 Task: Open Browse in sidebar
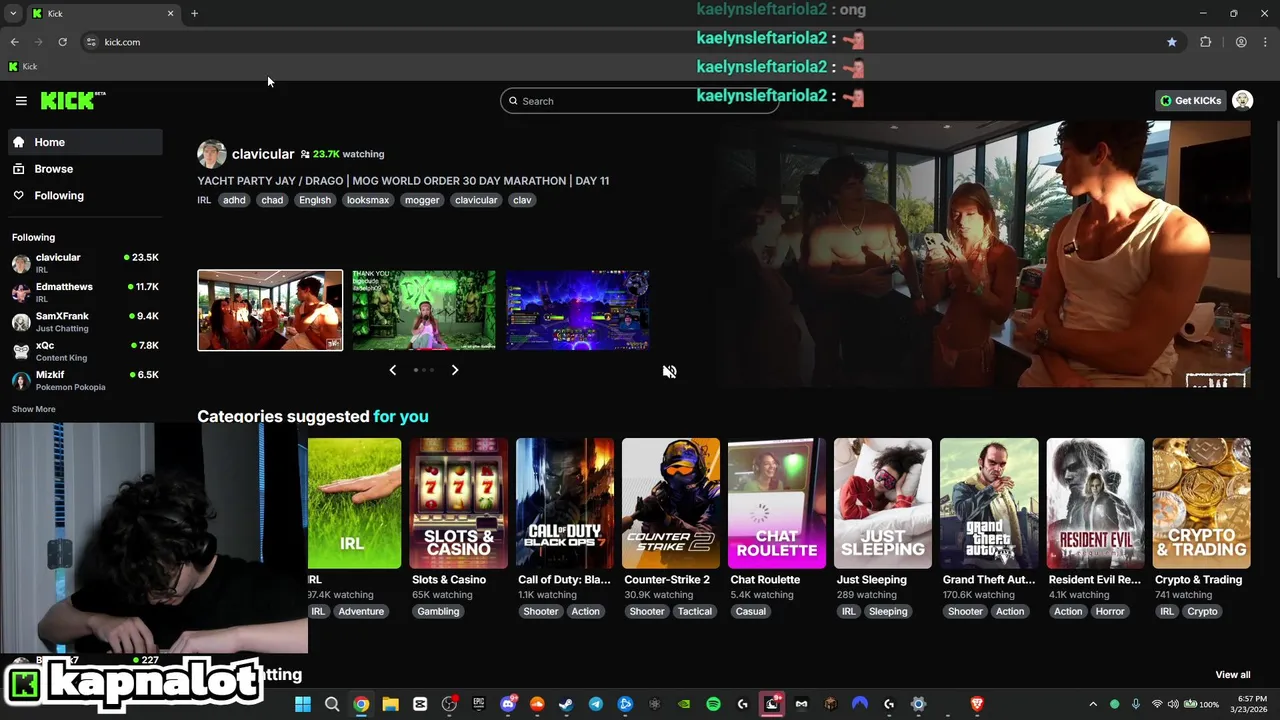[x=85, y=169]
